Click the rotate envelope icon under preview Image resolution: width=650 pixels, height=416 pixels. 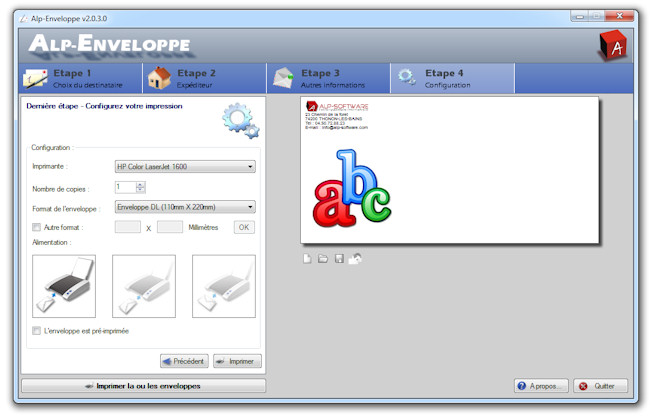pos(355,259)
